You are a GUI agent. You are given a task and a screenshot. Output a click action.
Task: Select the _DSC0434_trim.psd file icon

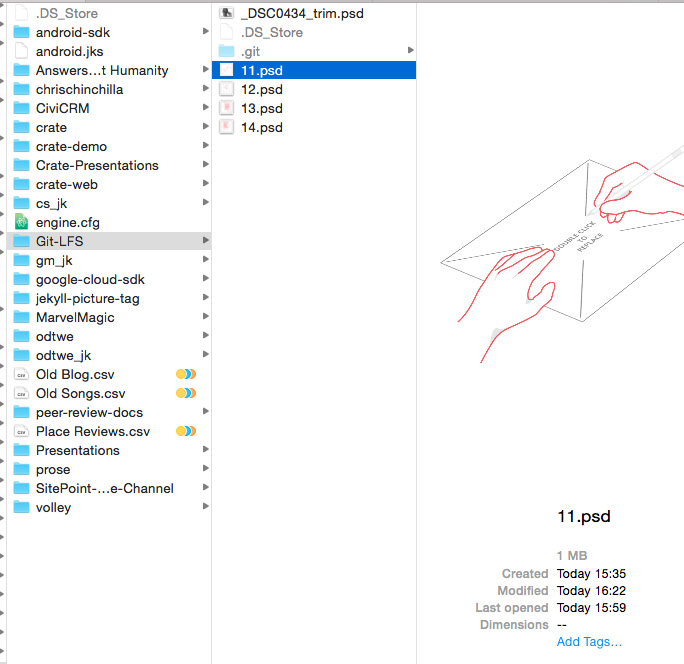pyautogui.click(x=226, y=13)
